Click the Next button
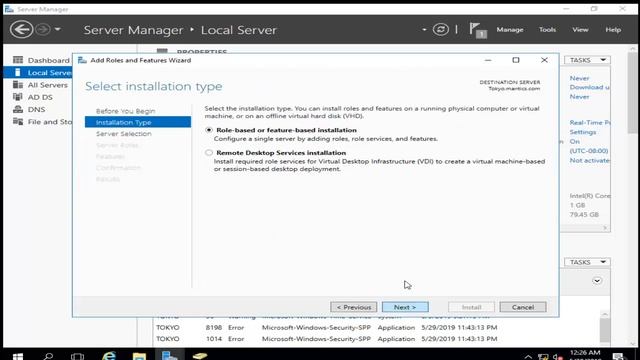The image size is (640, 360). tap(405, 307)
